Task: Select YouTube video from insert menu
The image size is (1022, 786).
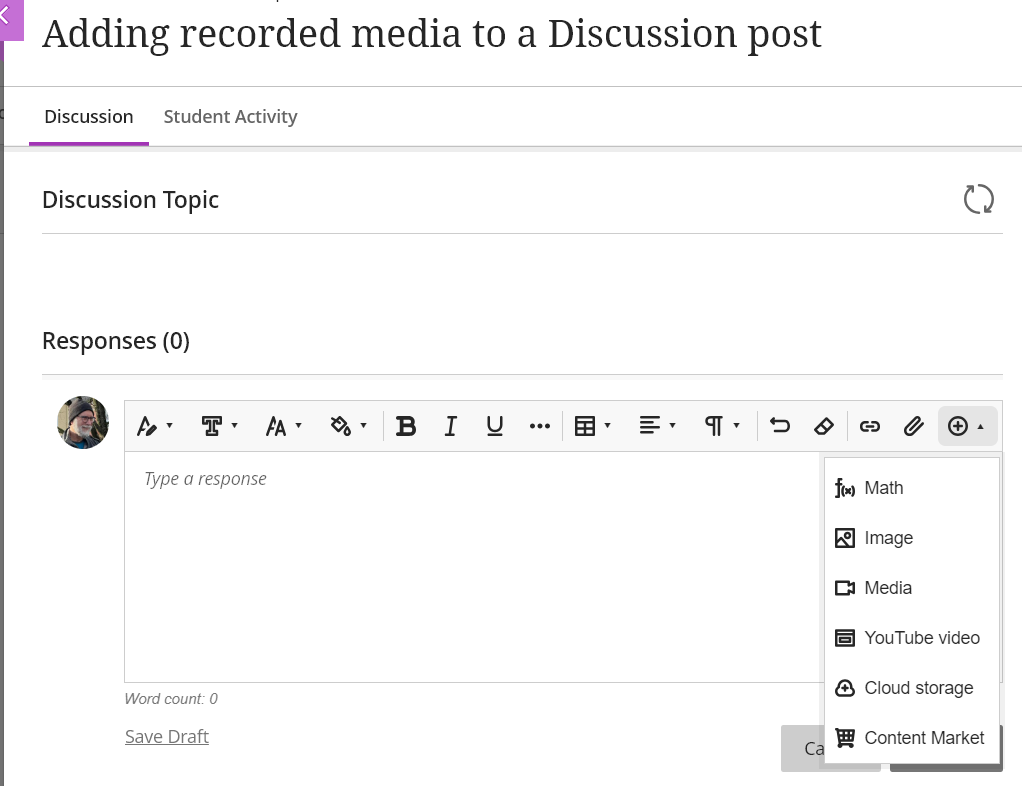Action: coord(921,638)
